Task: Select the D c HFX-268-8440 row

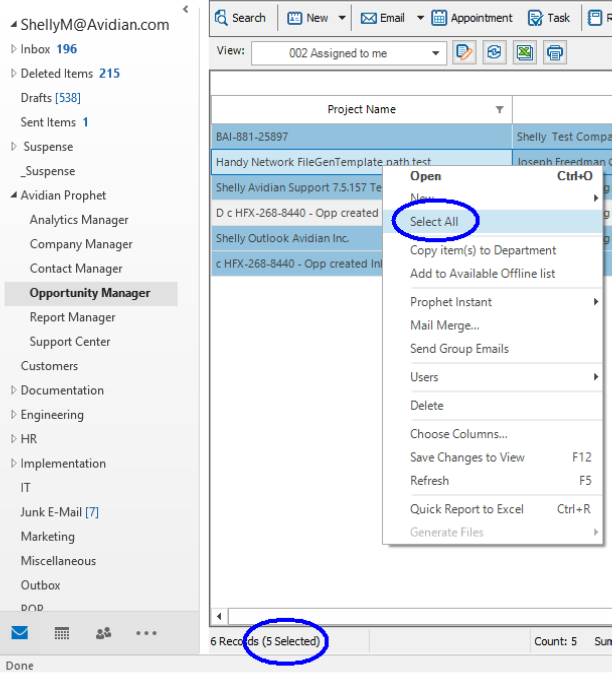Action: pyautogui.click(x=297, y=213)
